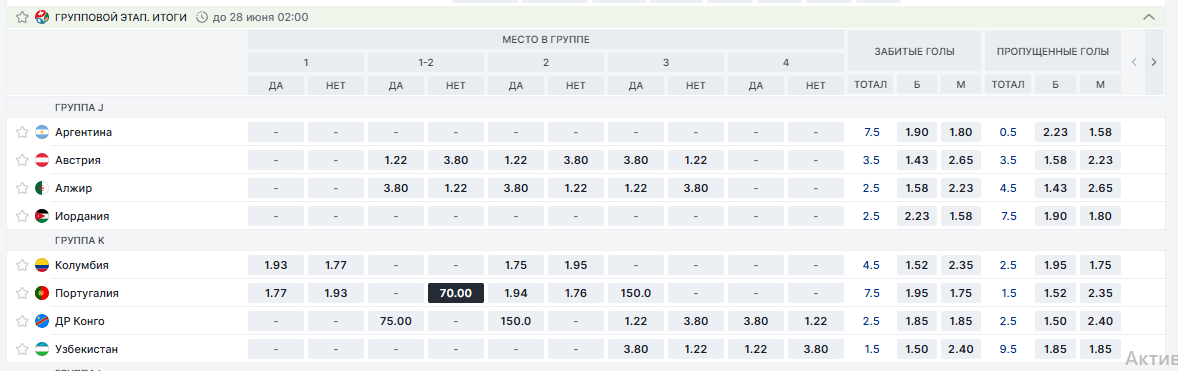Click the star beside Групповой этап. Итоги

(23, 17)
